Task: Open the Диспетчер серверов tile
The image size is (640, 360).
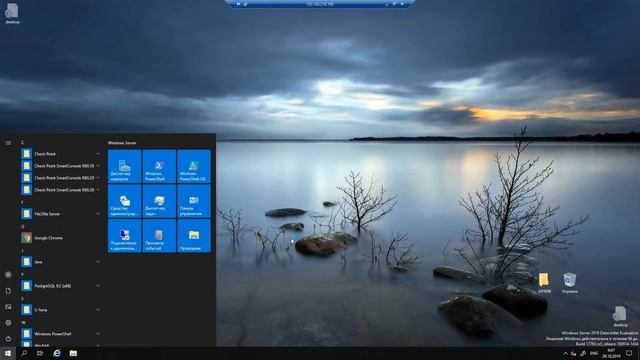Action: coord(124,166)
